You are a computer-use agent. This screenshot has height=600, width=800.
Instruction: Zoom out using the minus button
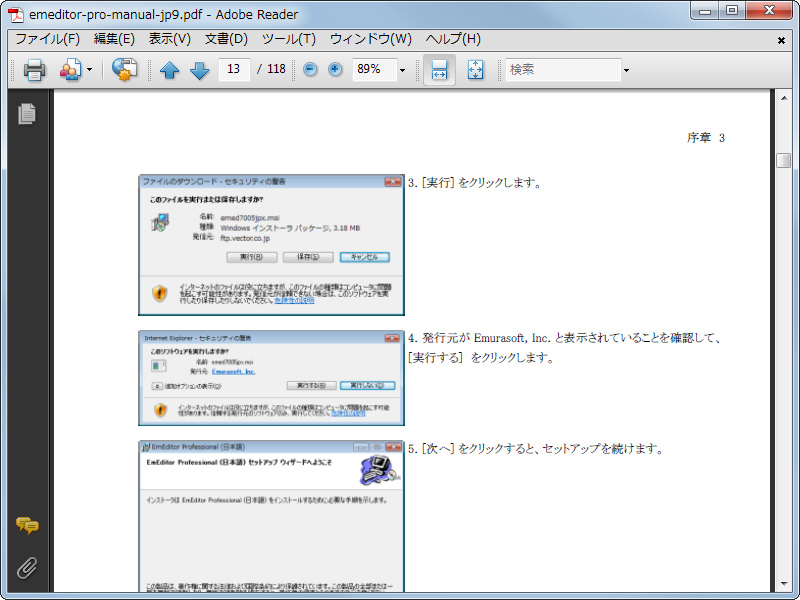pos(309,70)
